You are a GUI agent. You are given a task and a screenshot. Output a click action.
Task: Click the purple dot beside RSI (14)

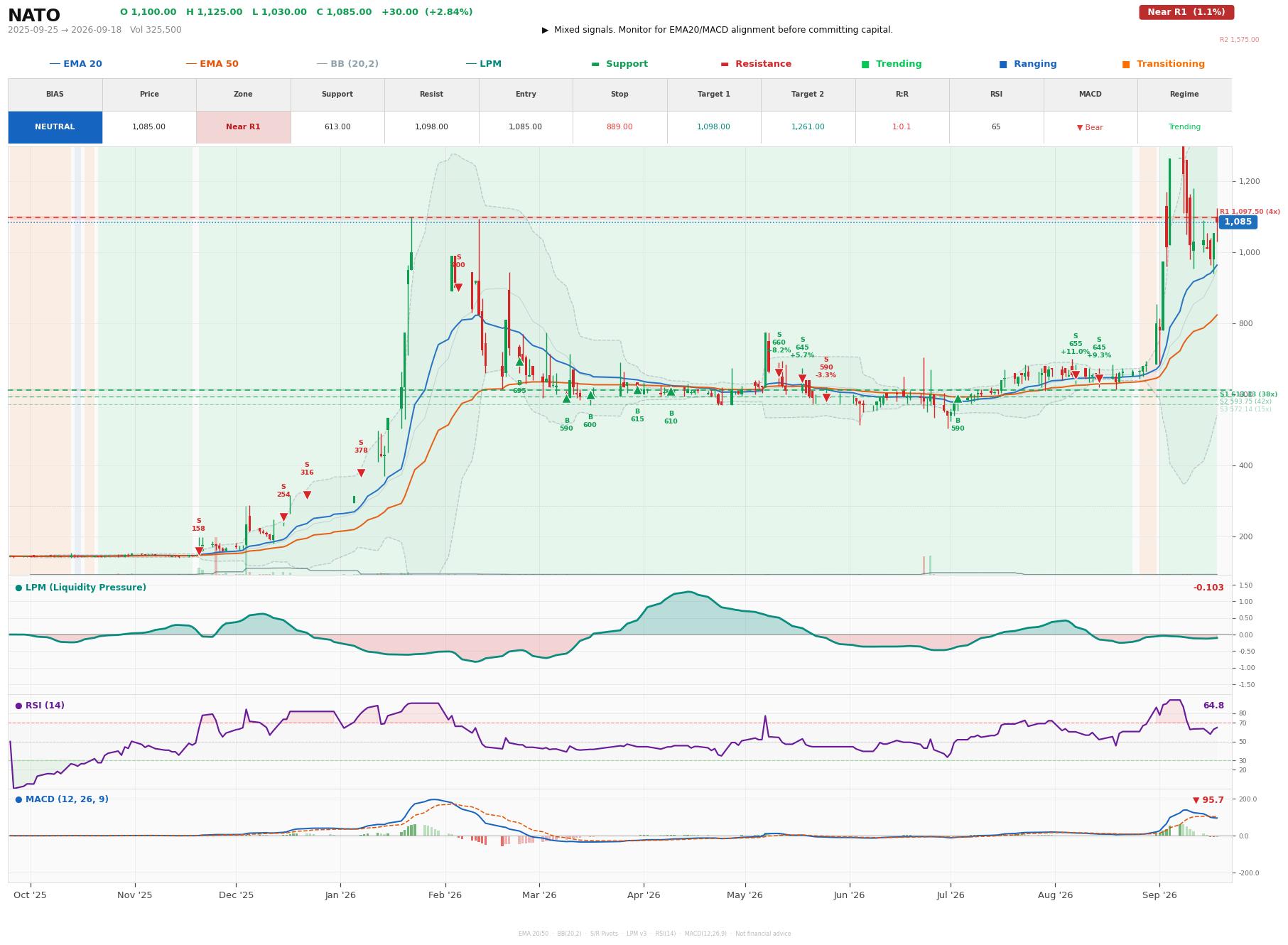[18, 706]
